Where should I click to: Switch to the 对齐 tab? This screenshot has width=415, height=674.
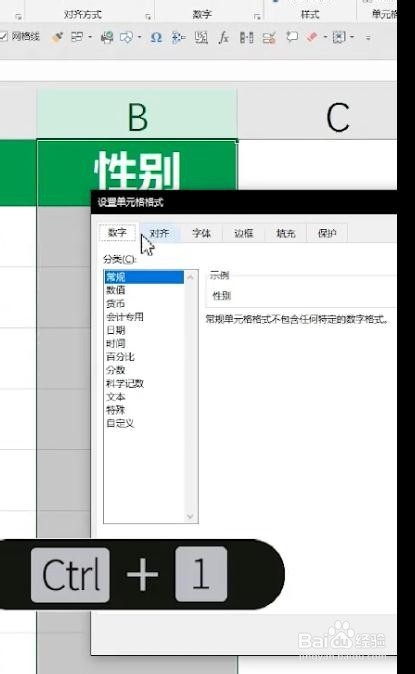click(x=159, y=233)
